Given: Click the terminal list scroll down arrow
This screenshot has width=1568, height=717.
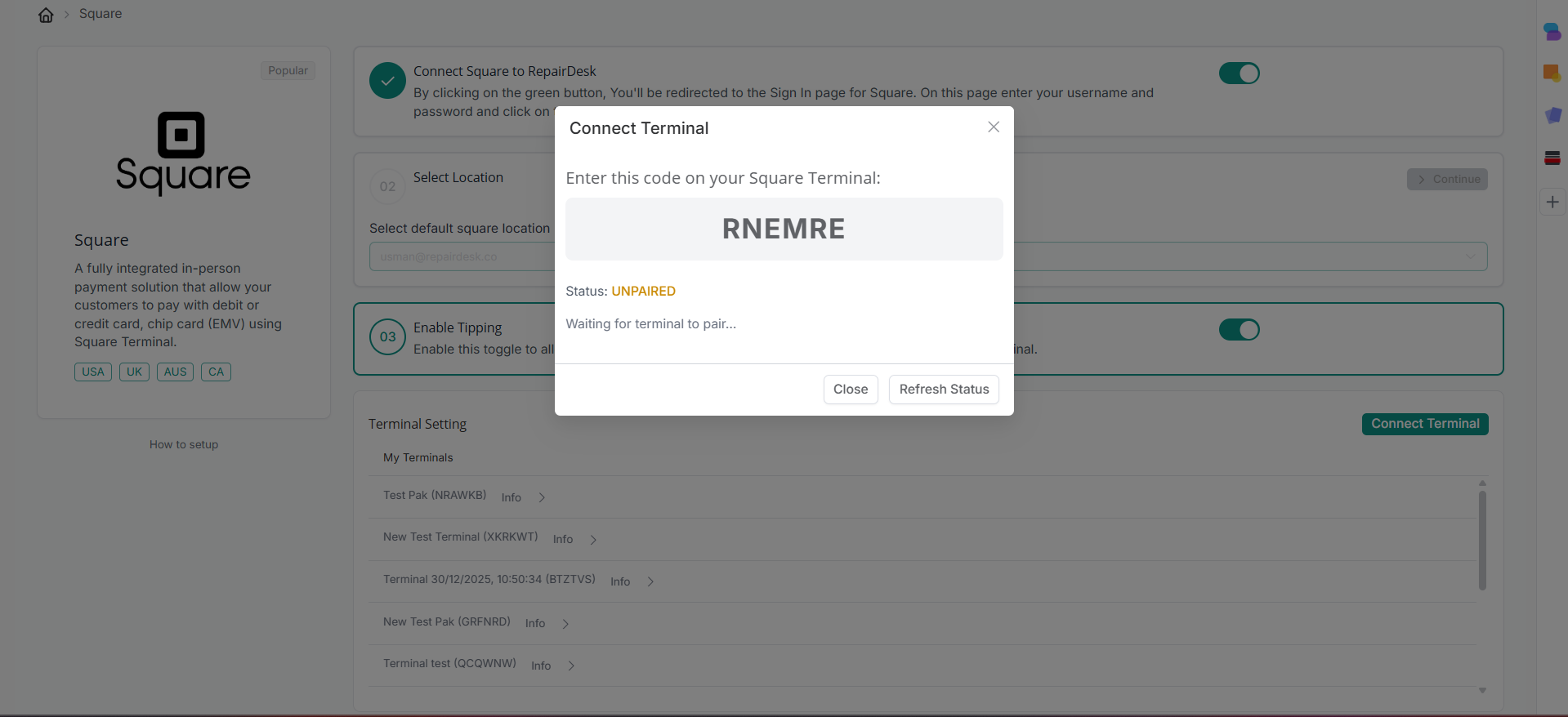Looking at the screenshot, I should [1482, 691].
